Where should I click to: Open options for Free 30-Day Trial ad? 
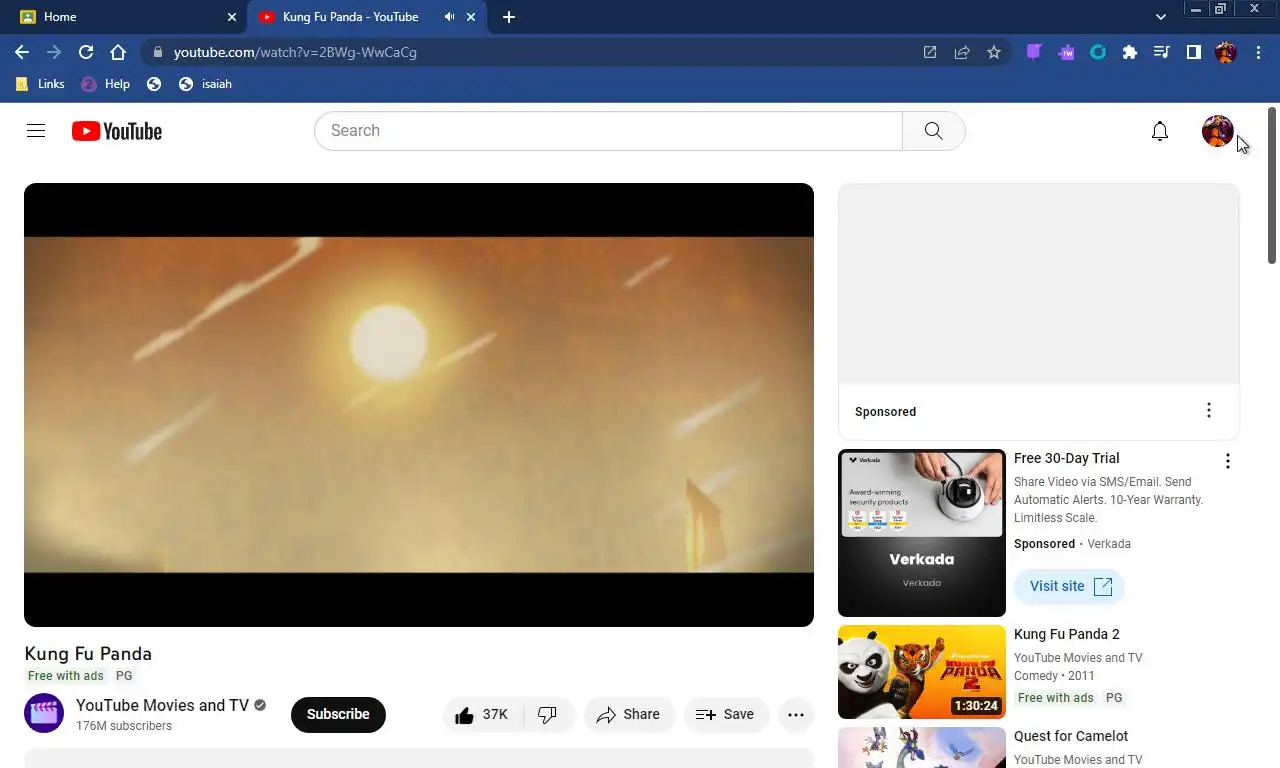tap(1228, 461)
